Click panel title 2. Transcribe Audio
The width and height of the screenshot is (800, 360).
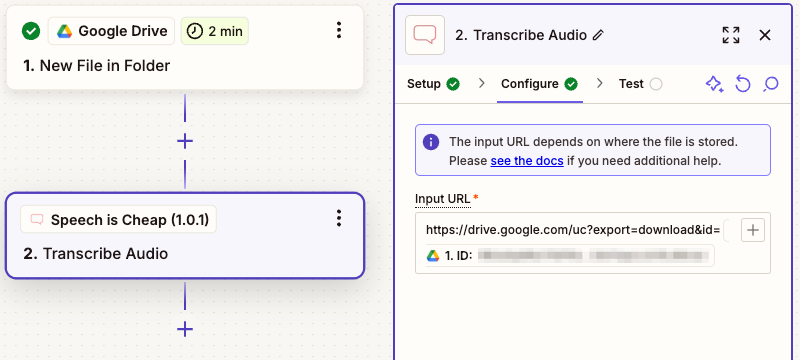pos(521,35)
